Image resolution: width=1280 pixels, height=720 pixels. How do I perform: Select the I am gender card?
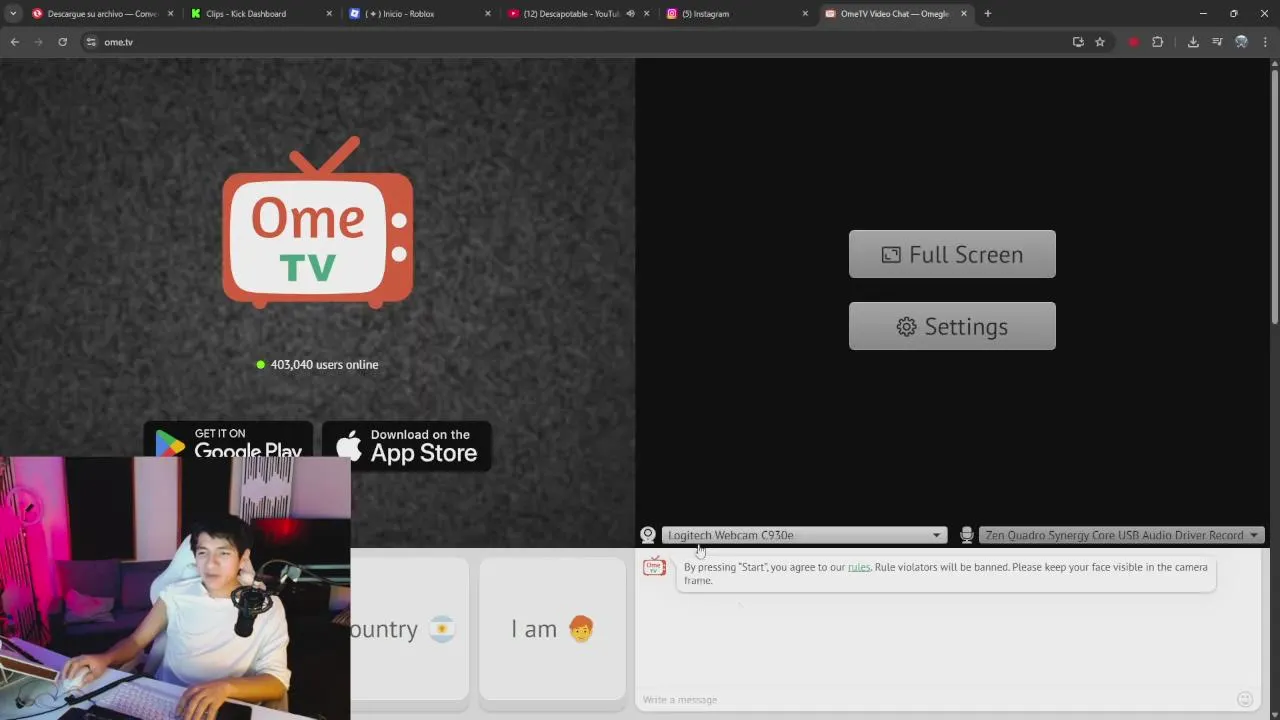pos(552,629)
